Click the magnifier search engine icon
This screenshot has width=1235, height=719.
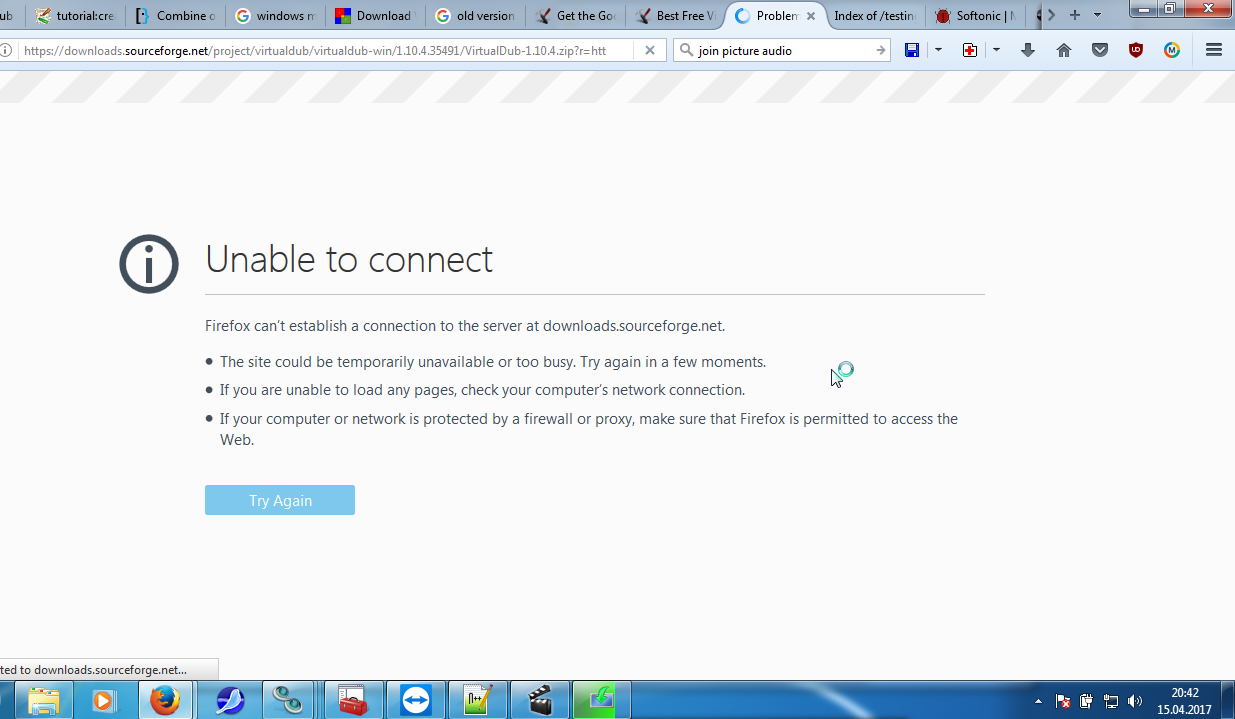tap(686, 50)
